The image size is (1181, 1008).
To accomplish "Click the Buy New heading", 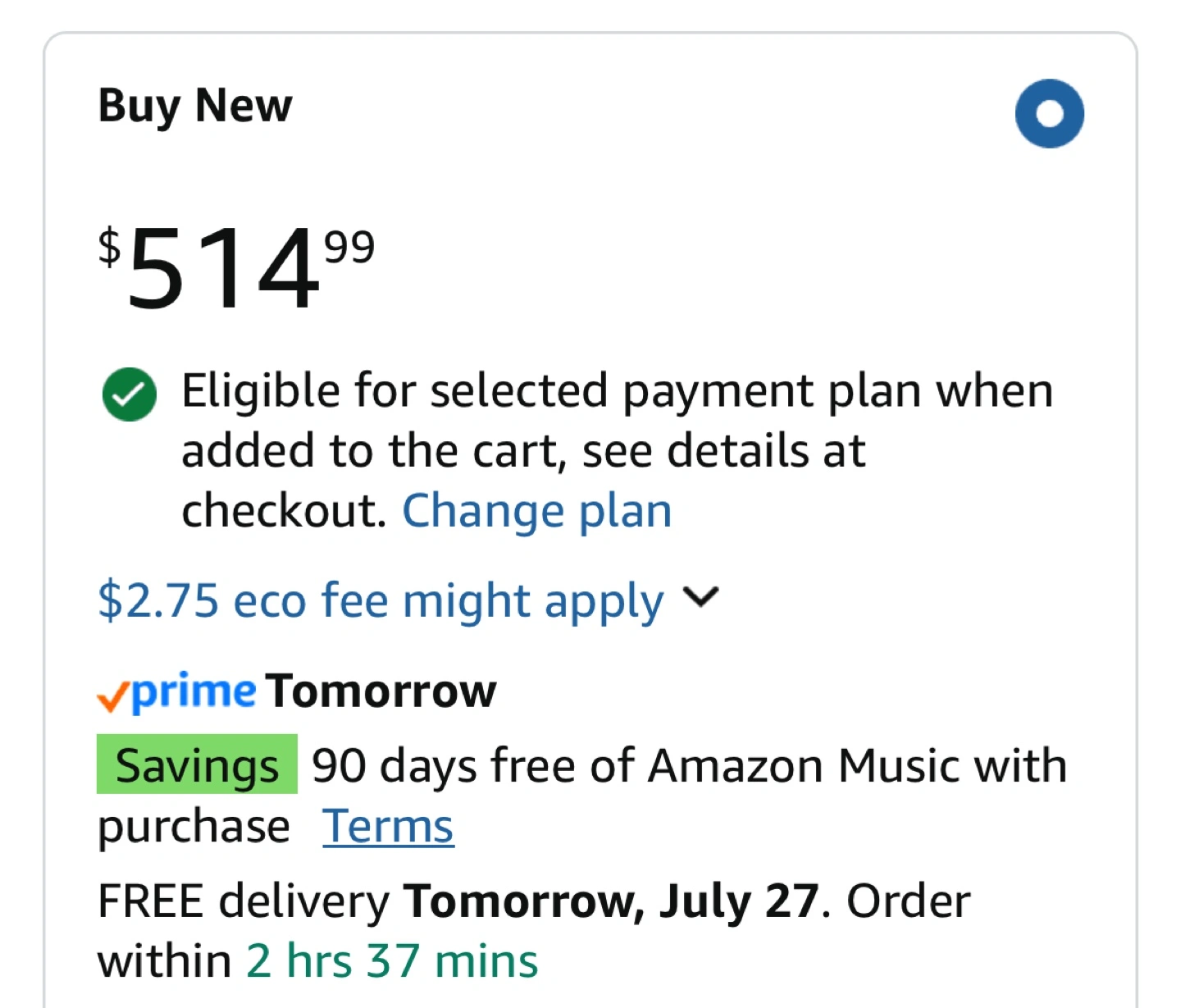I will pyautogui.click(x=195, y=106).
